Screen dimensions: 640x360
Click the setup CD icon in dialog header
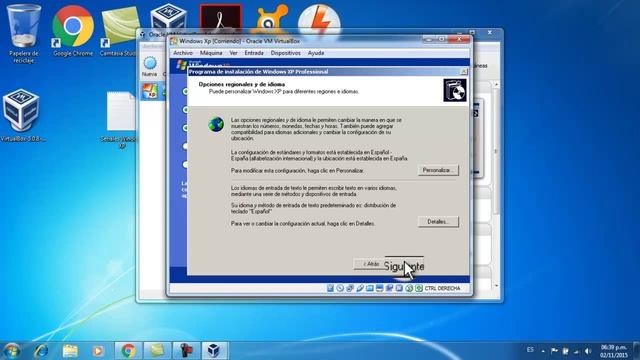click(455, 90)
